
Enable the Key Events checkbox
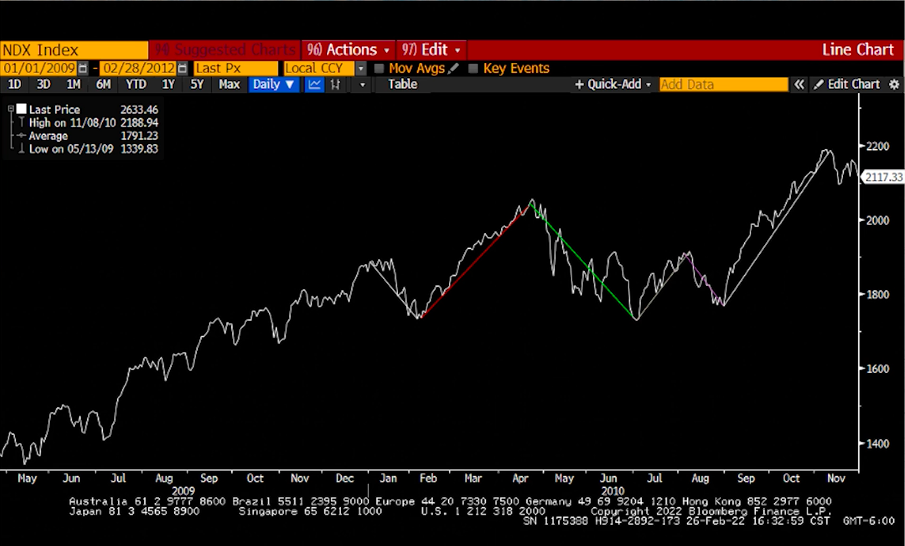(x=473, y=68)
